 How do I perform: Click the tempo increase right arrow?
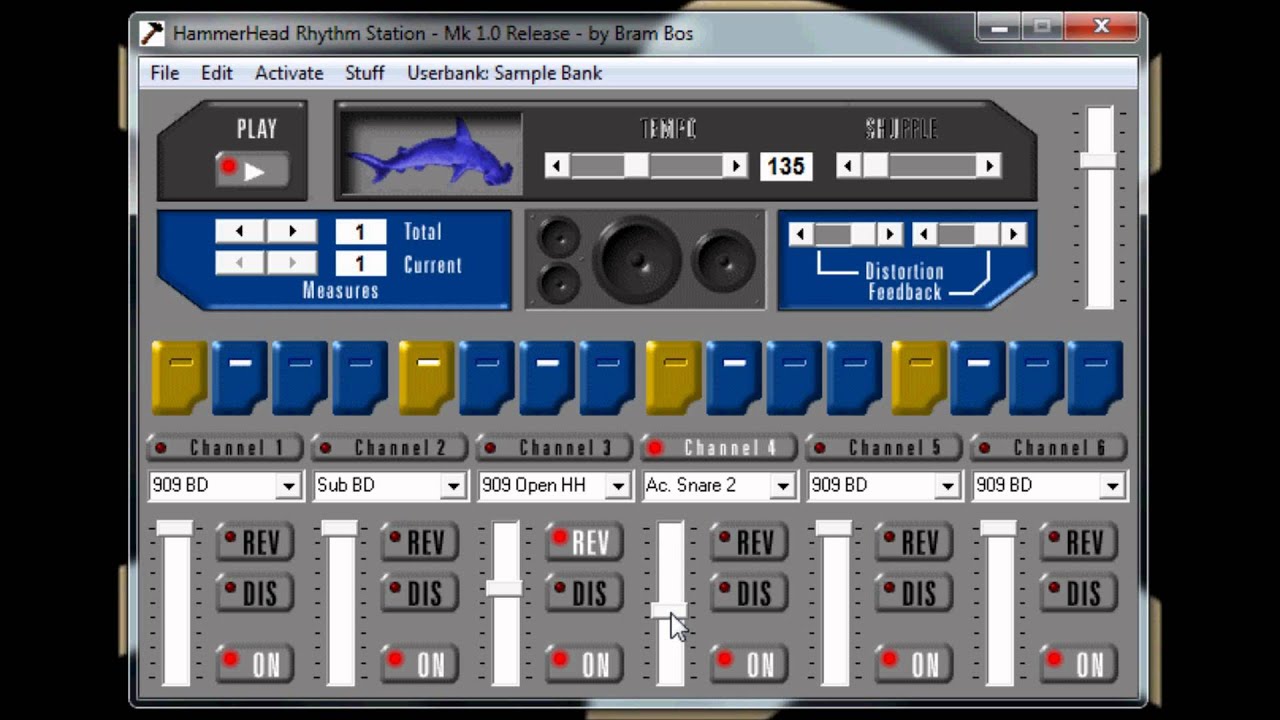(736, 166)
